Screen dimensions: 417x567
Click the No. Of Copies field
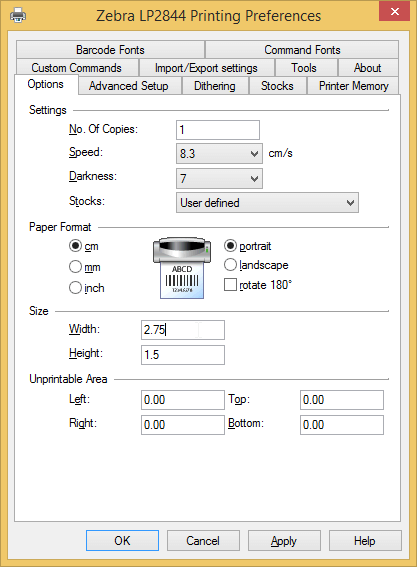(218, 130)
